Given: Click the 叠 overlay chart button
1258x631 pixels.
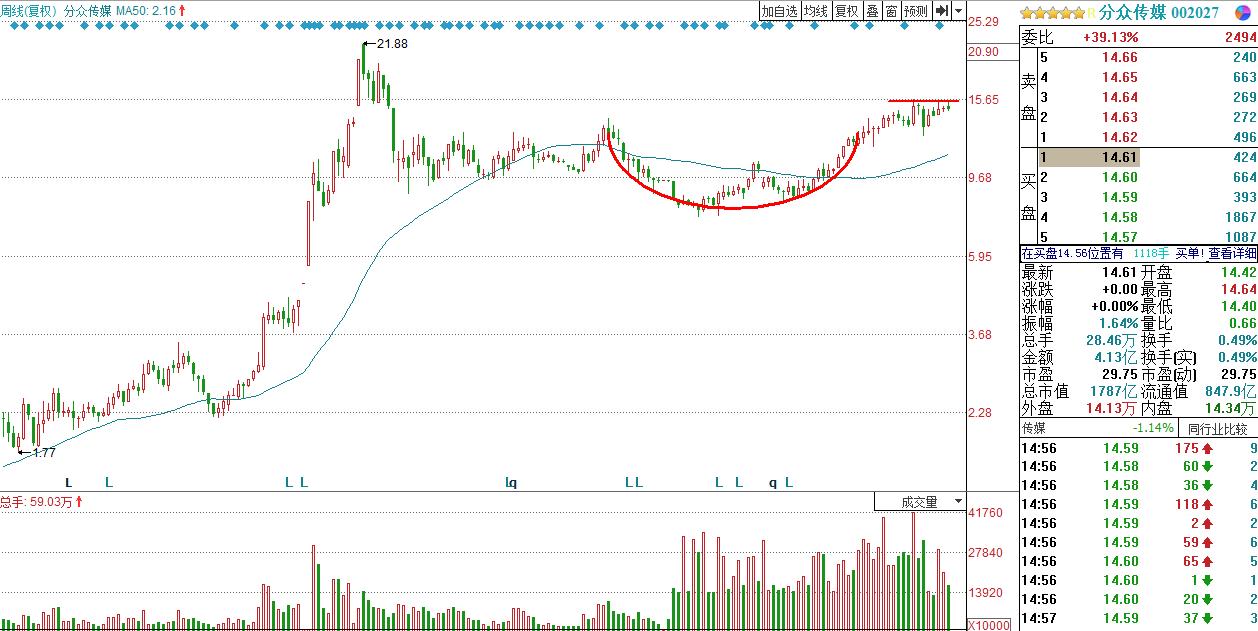Looking at the screenshot, I should coord(872,11).
